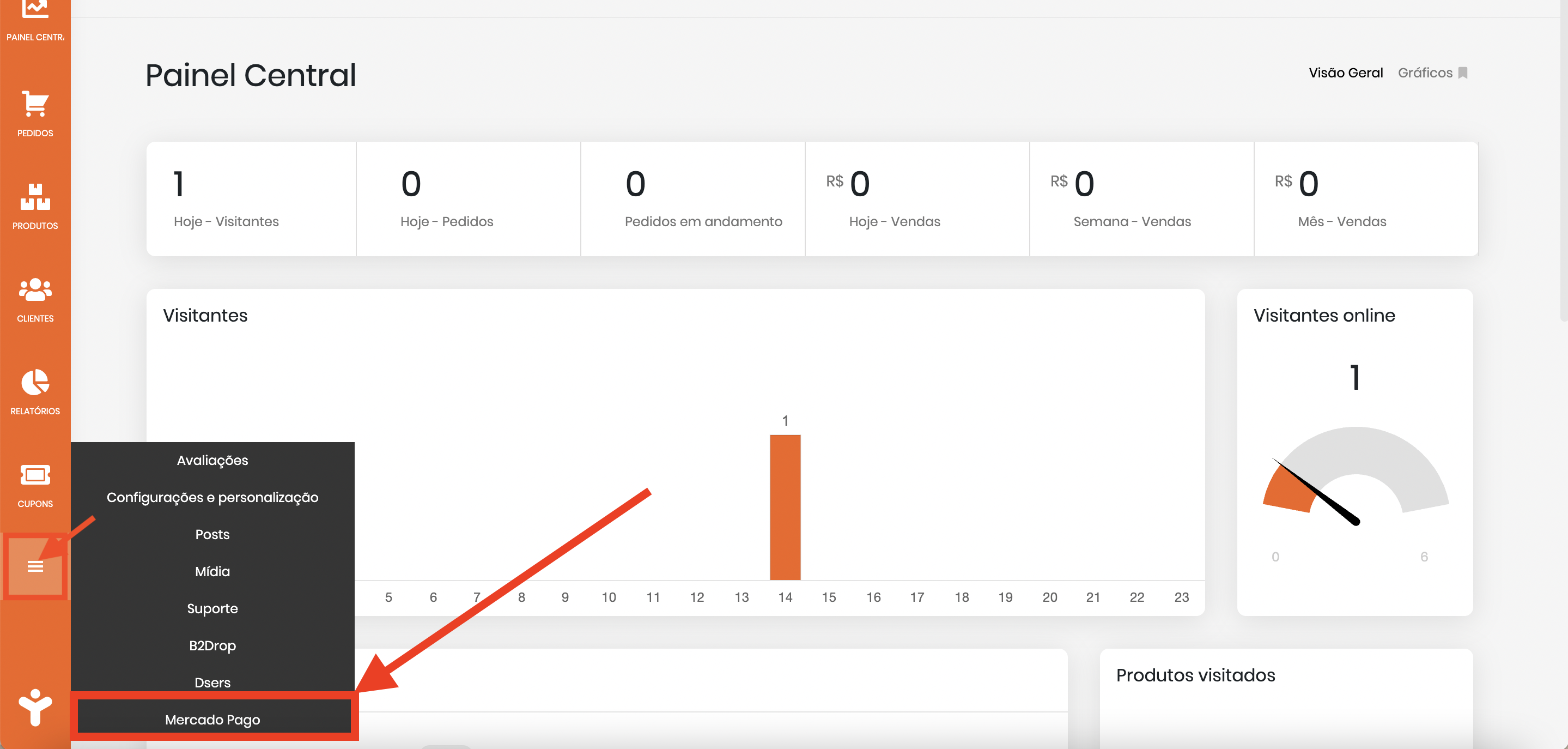Choose Dsers in the menu
The image size is (1568, 749).
coord(212,682)
